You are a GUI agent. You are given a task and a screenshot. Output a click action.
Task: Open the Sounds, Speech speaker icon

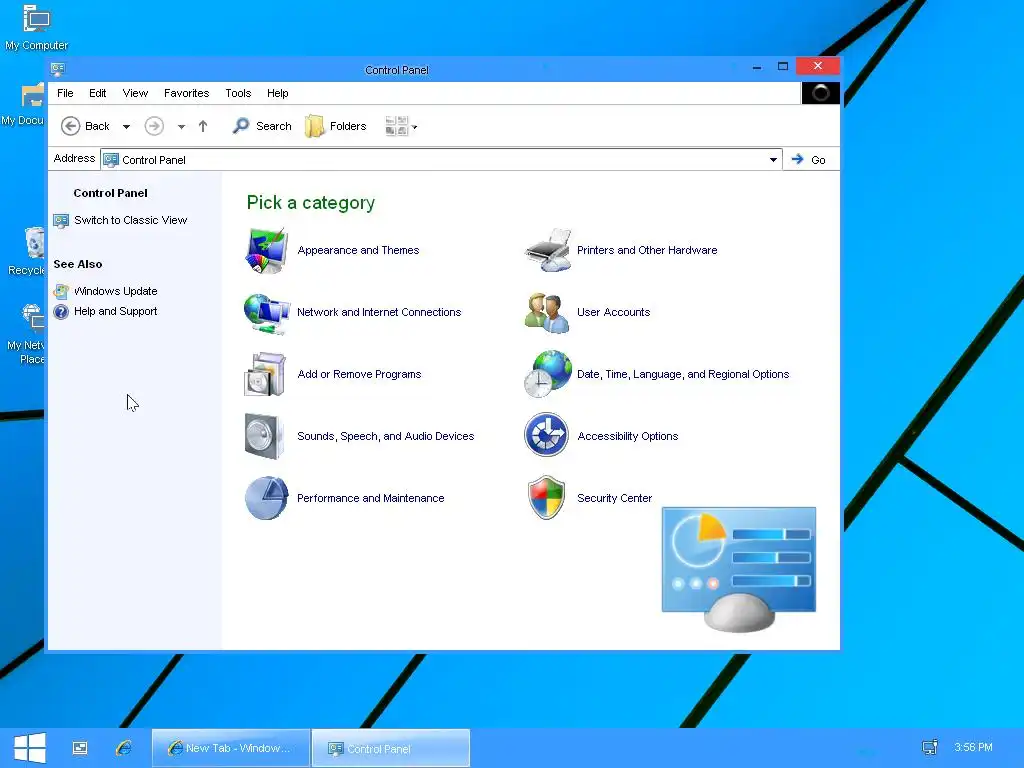(264, 436)
